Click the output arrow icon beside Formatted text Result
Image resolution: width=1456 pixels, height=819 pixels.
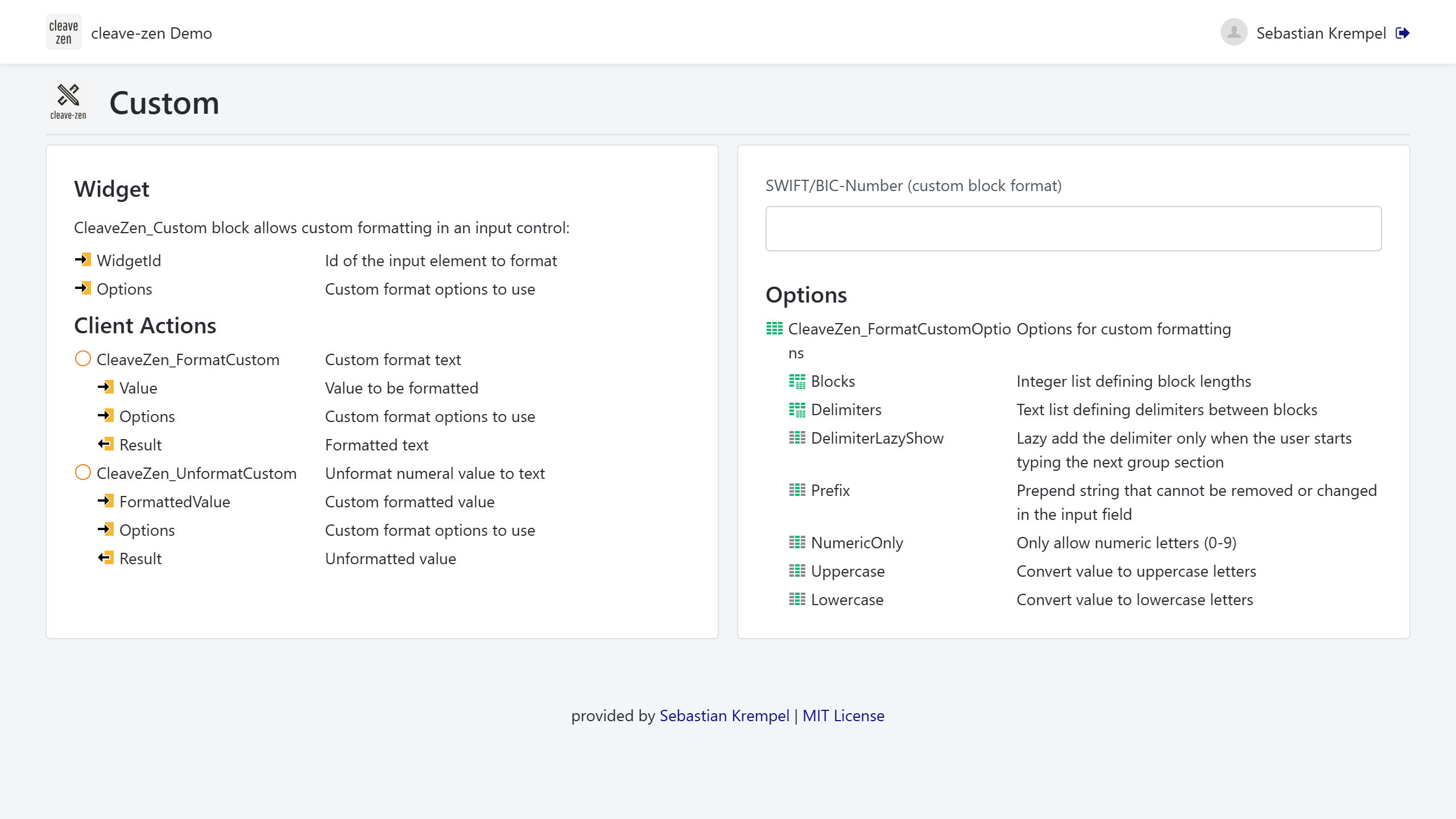(106, 444)
